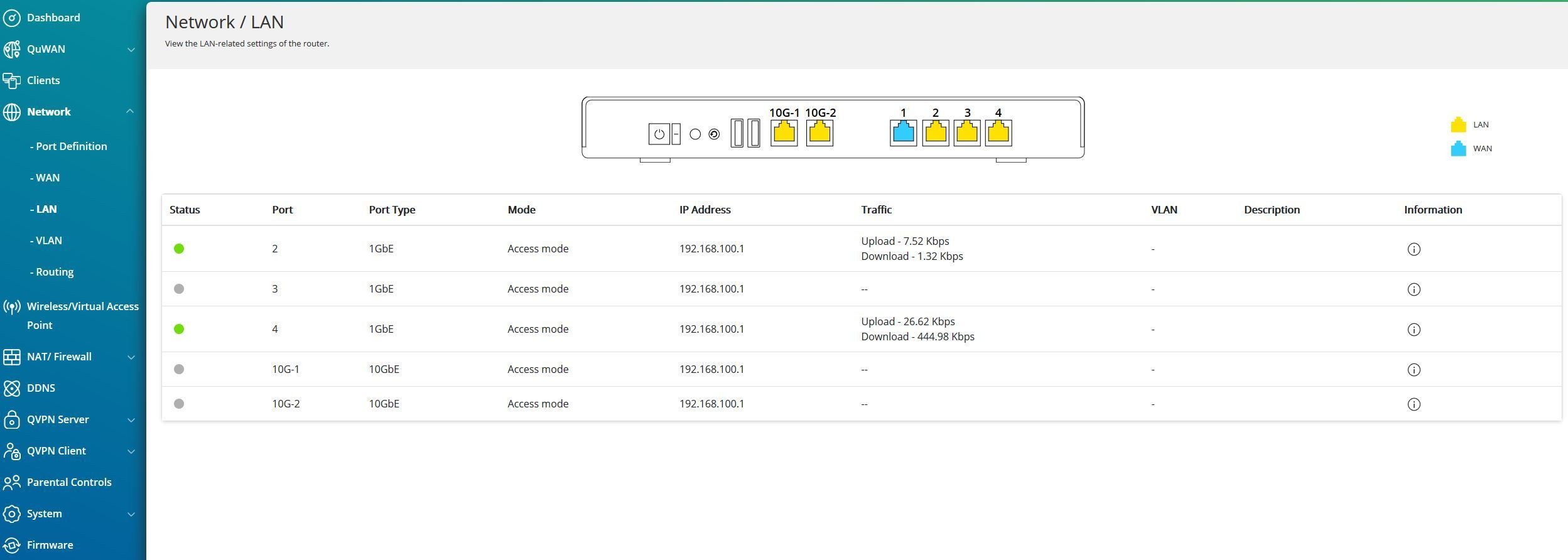
Task: Open information icon for port 10G-1
Action: tap(1414, 370)
